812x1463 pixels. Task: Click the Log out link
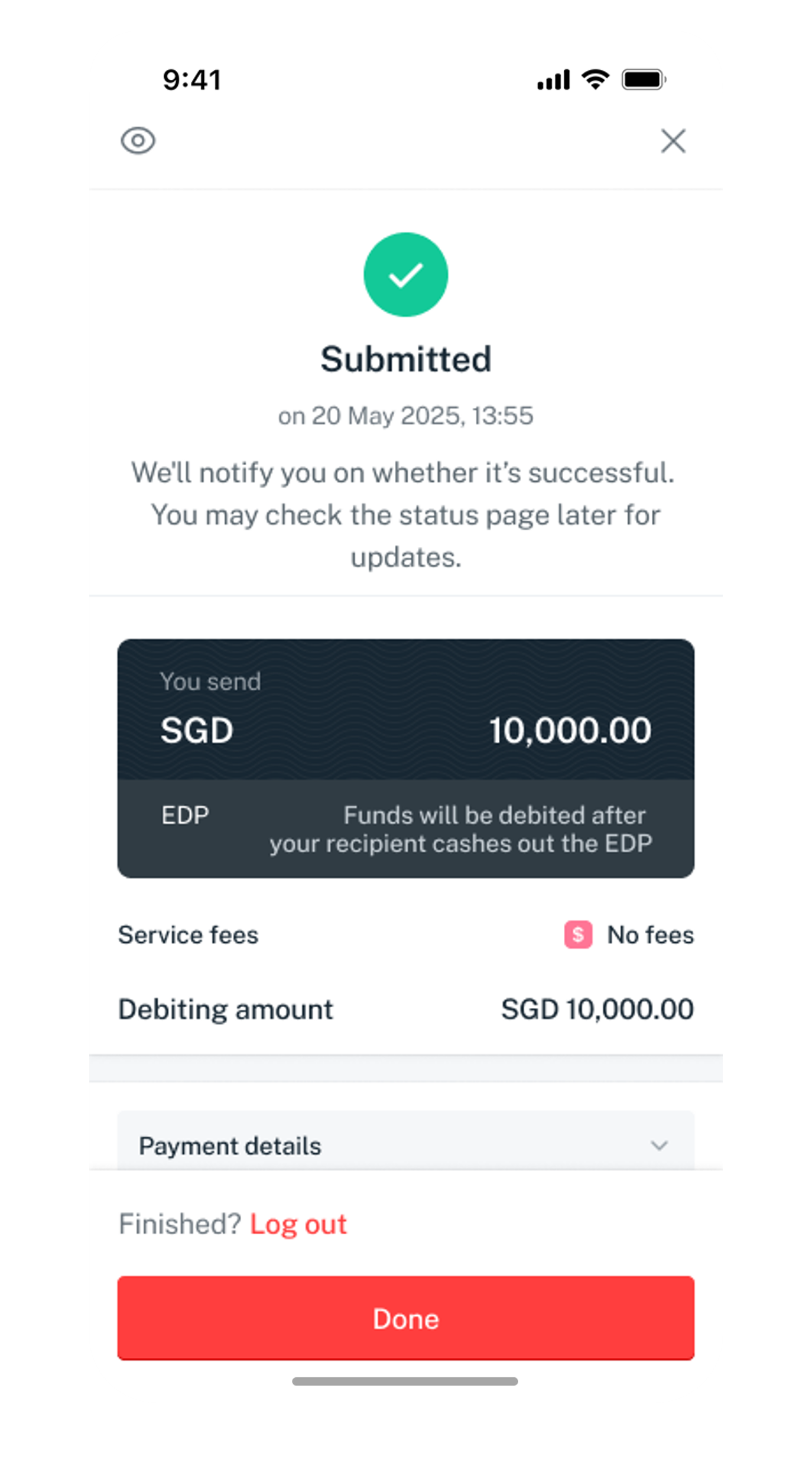tap(298, 1224)
